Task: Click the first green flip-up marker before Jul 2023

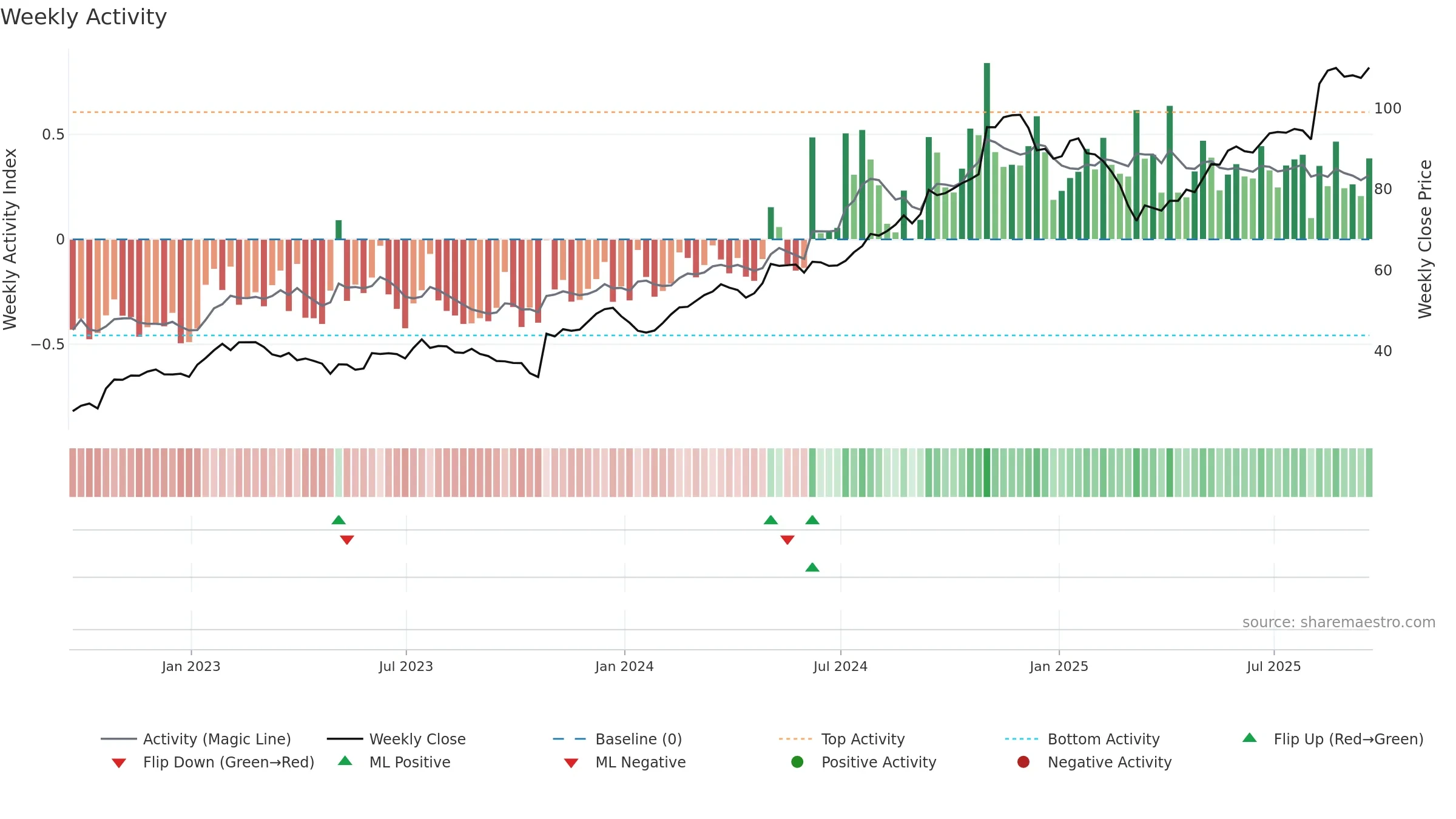Action: click(x=339, y=520)
